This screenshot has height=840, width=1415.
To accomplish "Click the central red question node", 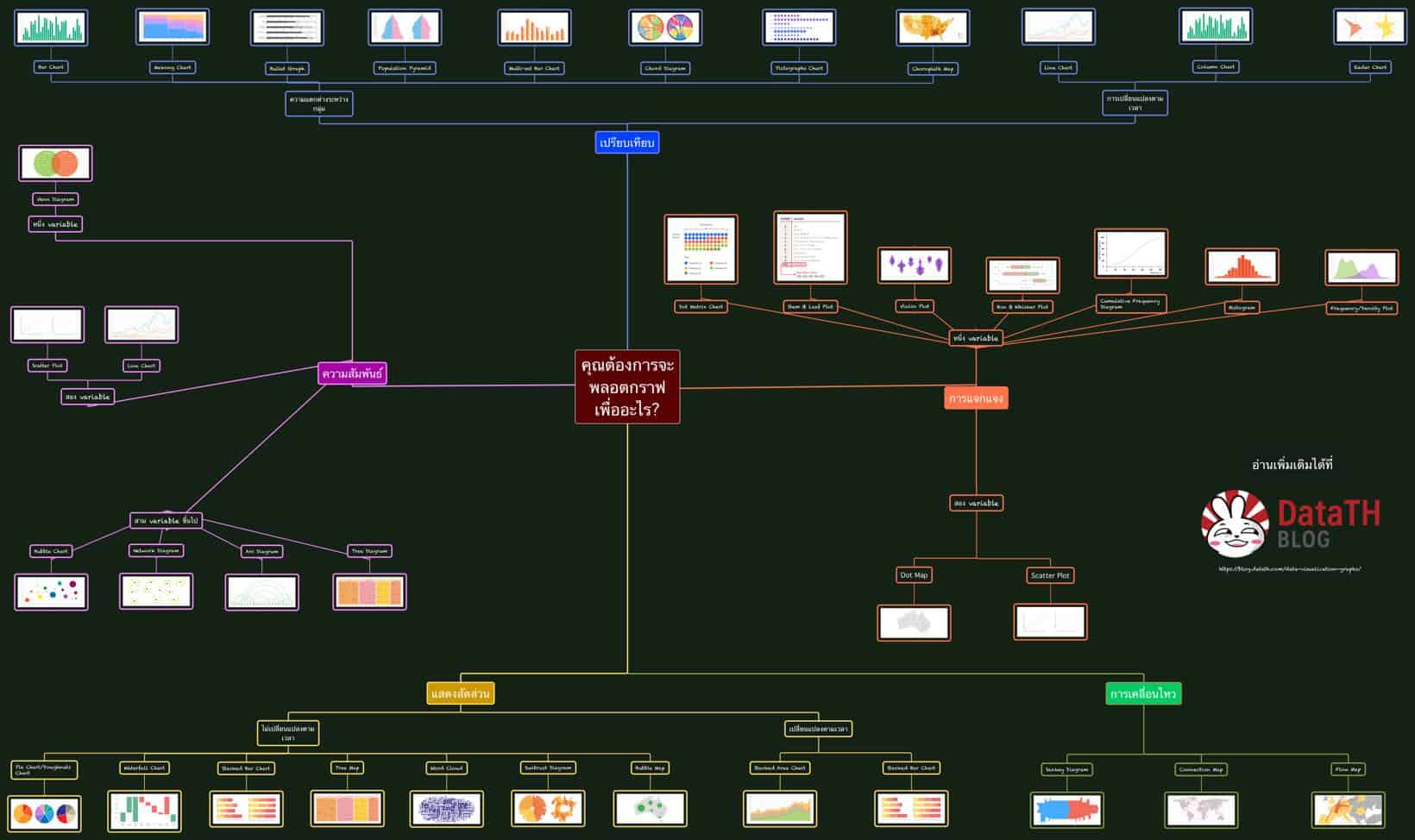I will pos(628,386).
